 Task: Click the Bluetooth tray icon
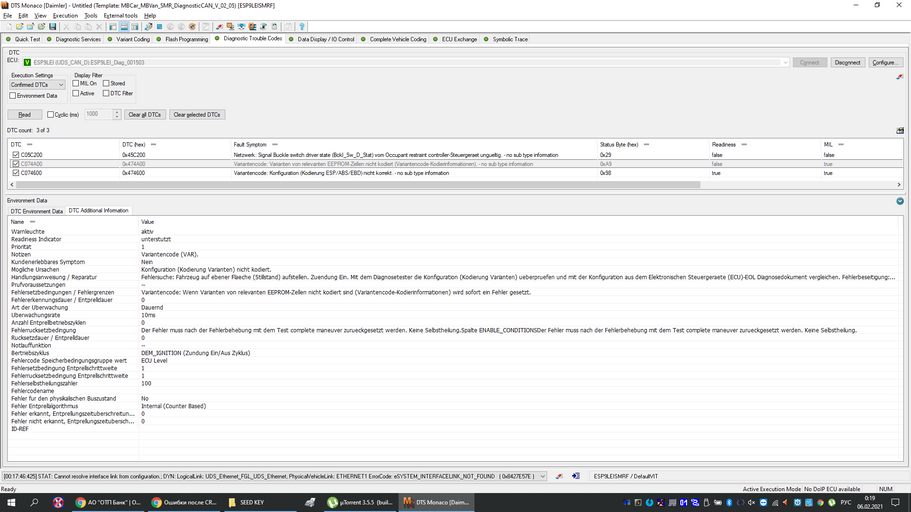coord(729,503)
